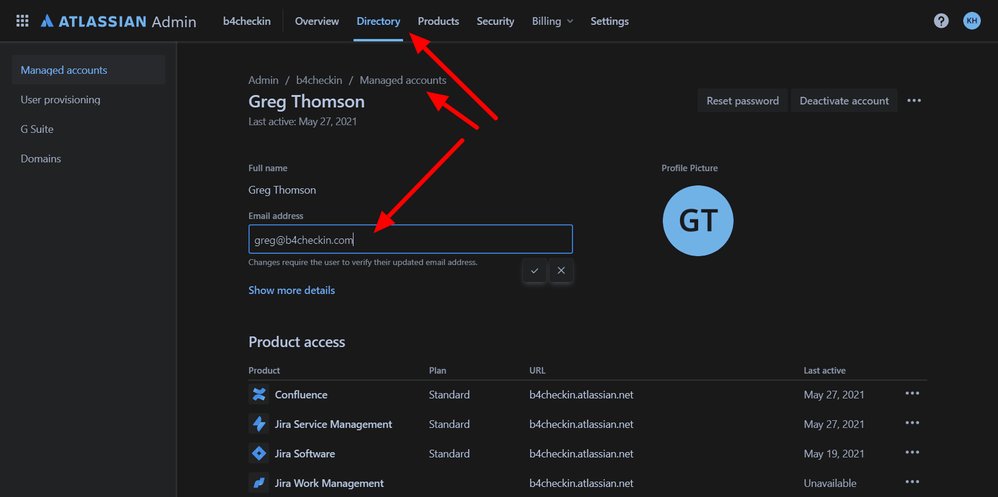
Task: Click the Admin breadcrumb link
Action: click(264, 80)
